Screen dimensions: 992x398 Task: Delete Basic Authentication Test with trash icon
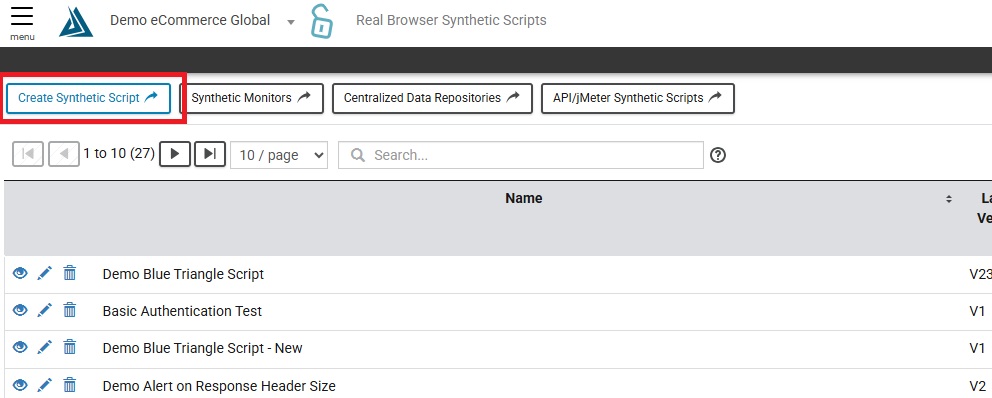pyautogui.click(x=70, y=310)
